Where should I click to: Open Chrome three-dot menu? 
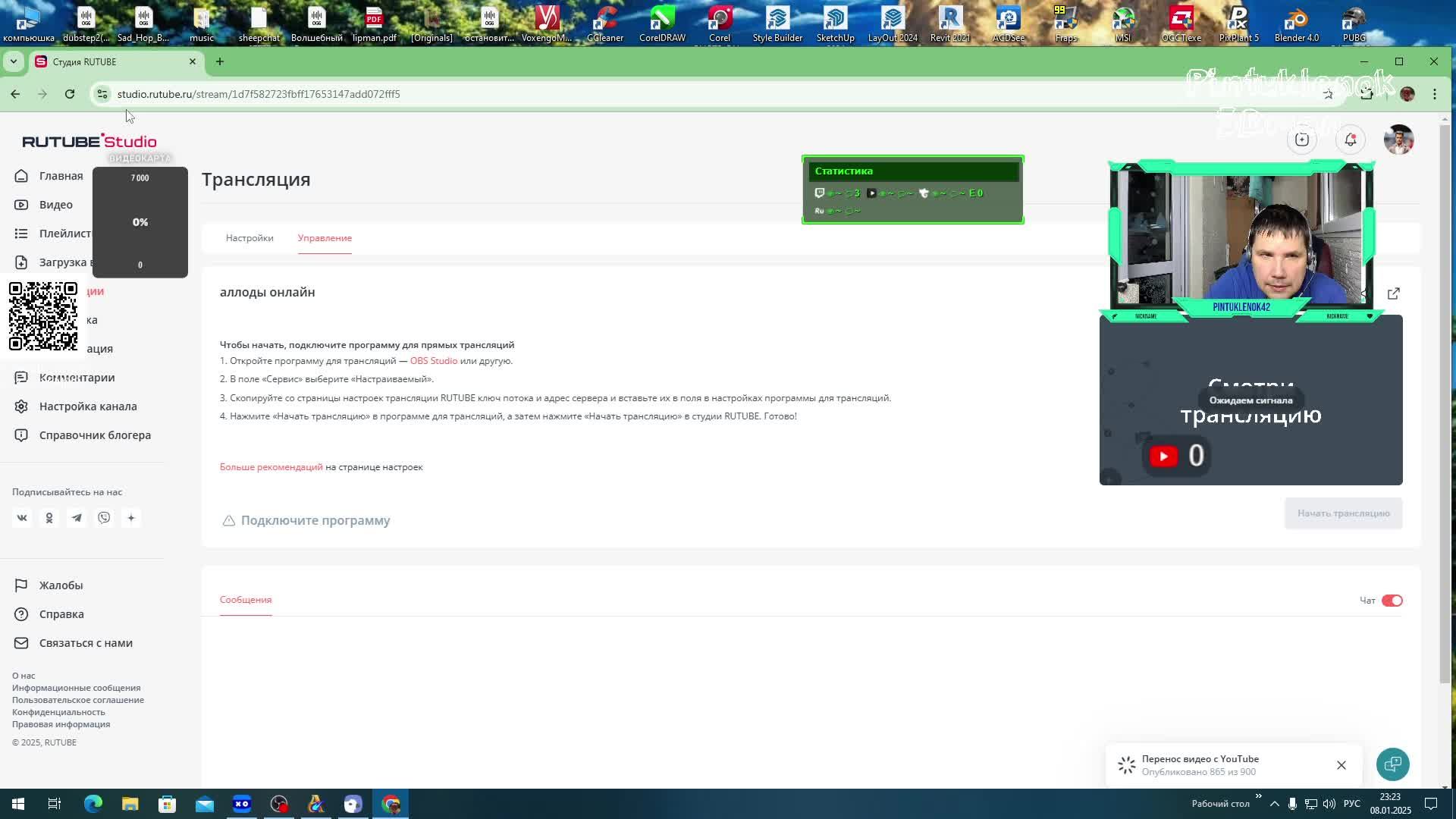click(x=1434, y=94)
